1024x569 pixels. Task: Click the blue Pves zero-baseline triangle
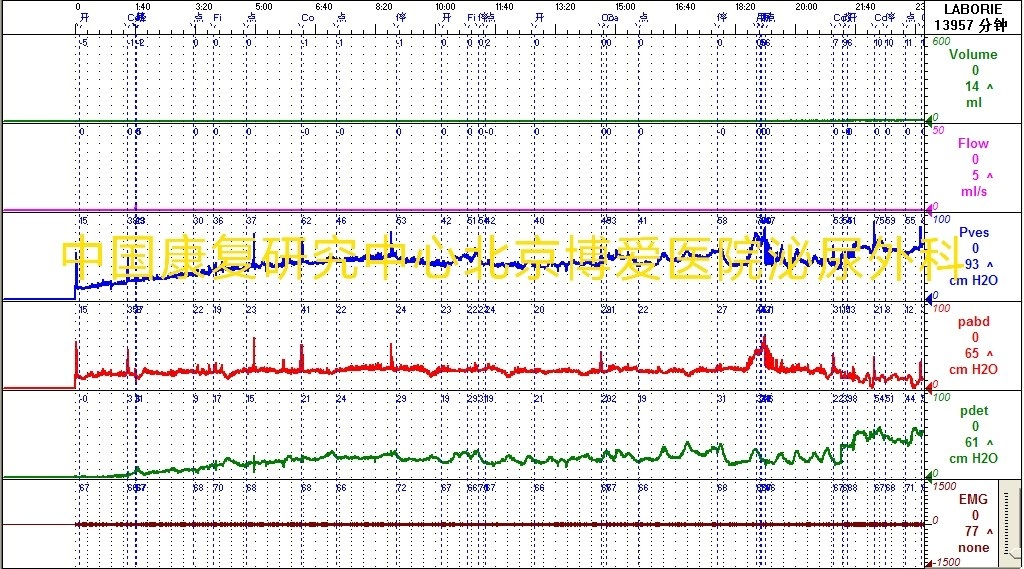point(928,298)
